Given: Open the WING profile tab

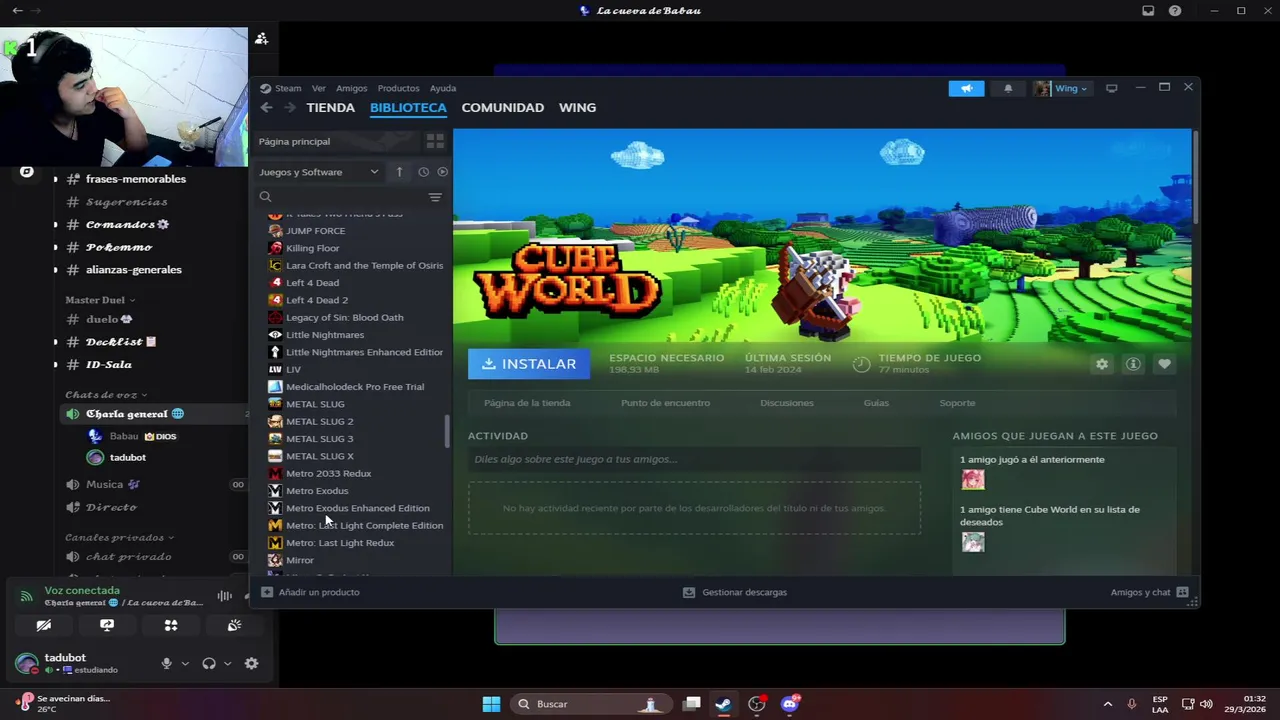Looking at the screenshot, I should [577, 108].
